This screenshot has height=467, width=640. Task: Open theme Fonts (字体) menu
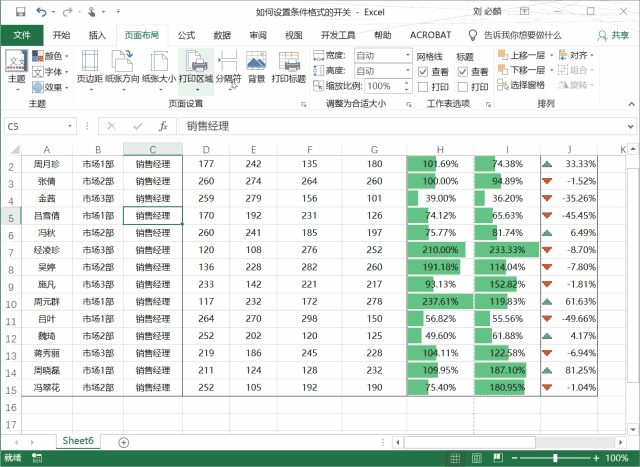click(50, 71)
